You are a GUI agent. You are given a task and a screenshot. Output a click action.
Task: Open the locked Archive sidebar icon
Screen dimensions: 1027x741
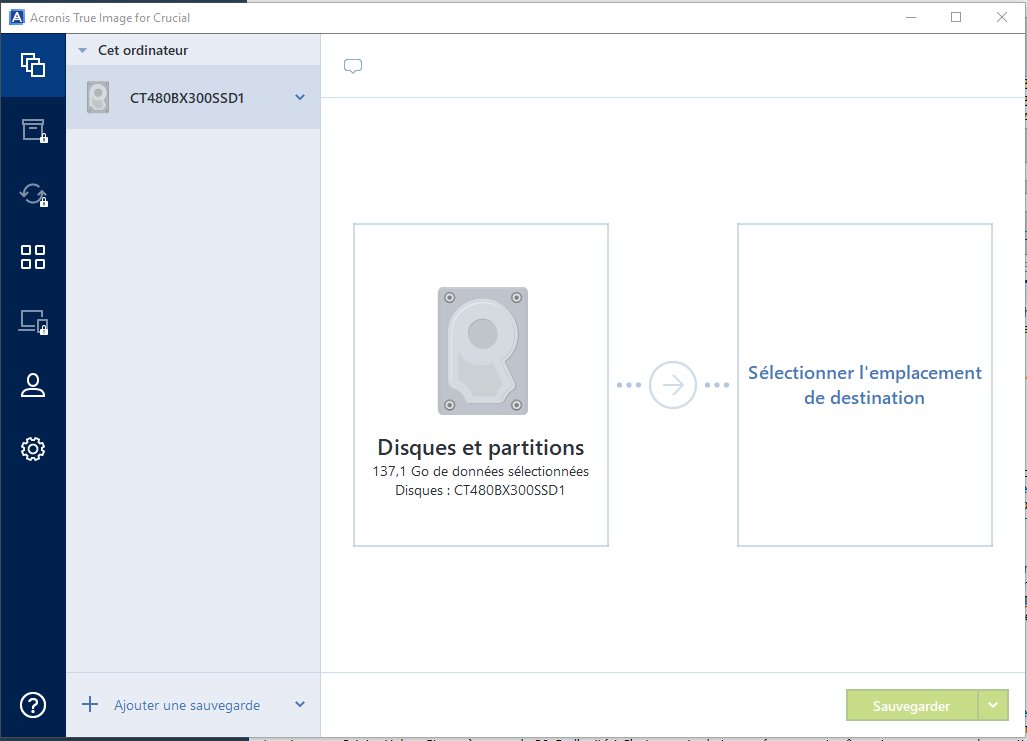click(33, 130)
